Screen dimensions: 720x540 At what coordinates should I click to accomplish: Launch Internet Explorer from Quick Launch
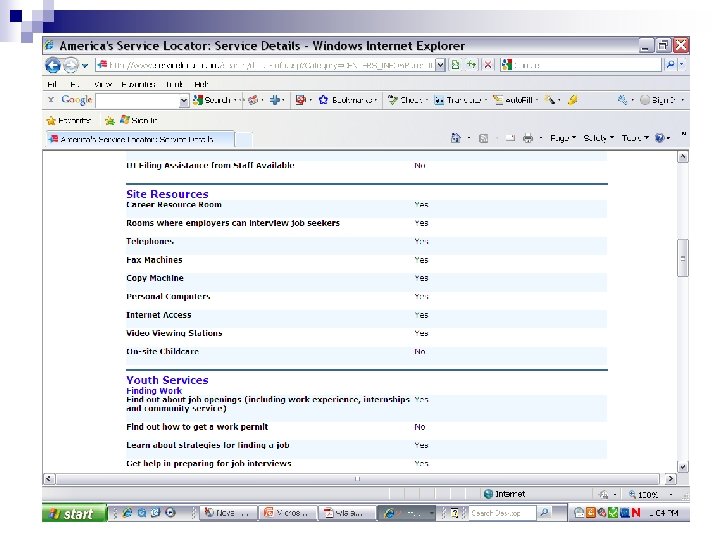[127, 513]
